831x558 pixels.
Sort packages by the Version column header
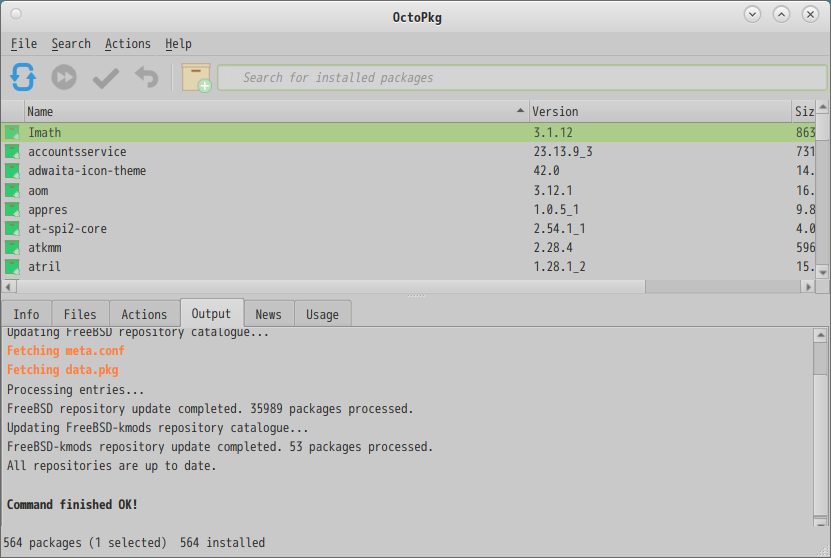[660, 111]
